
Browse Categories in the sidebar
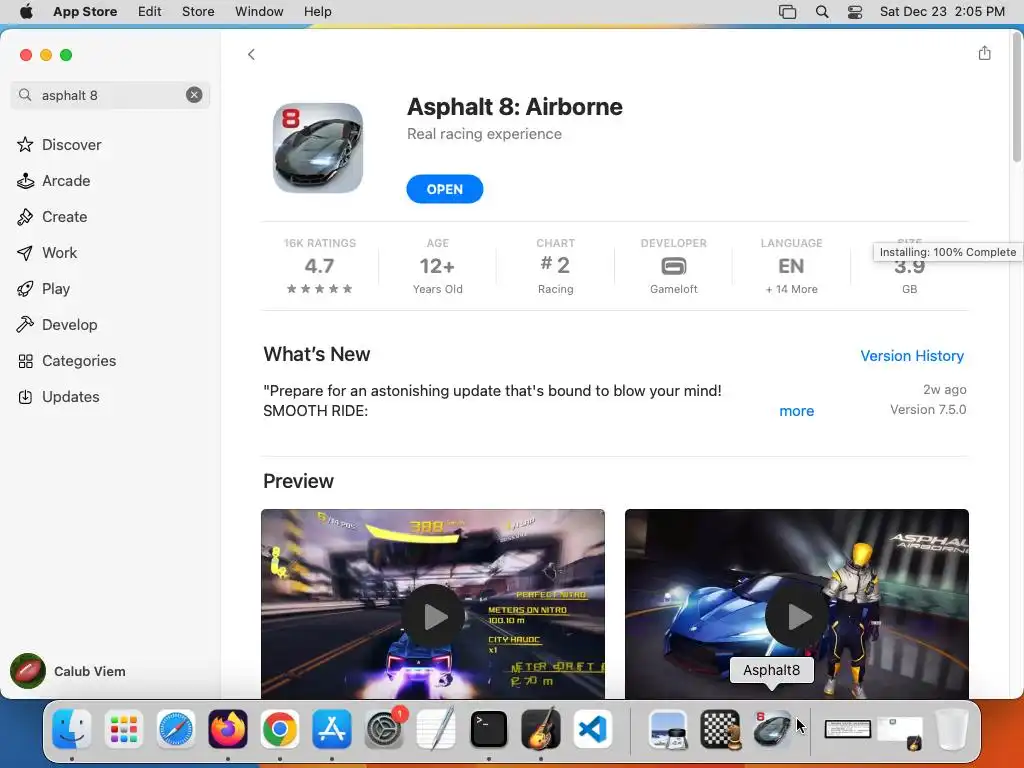coord(66,360)
